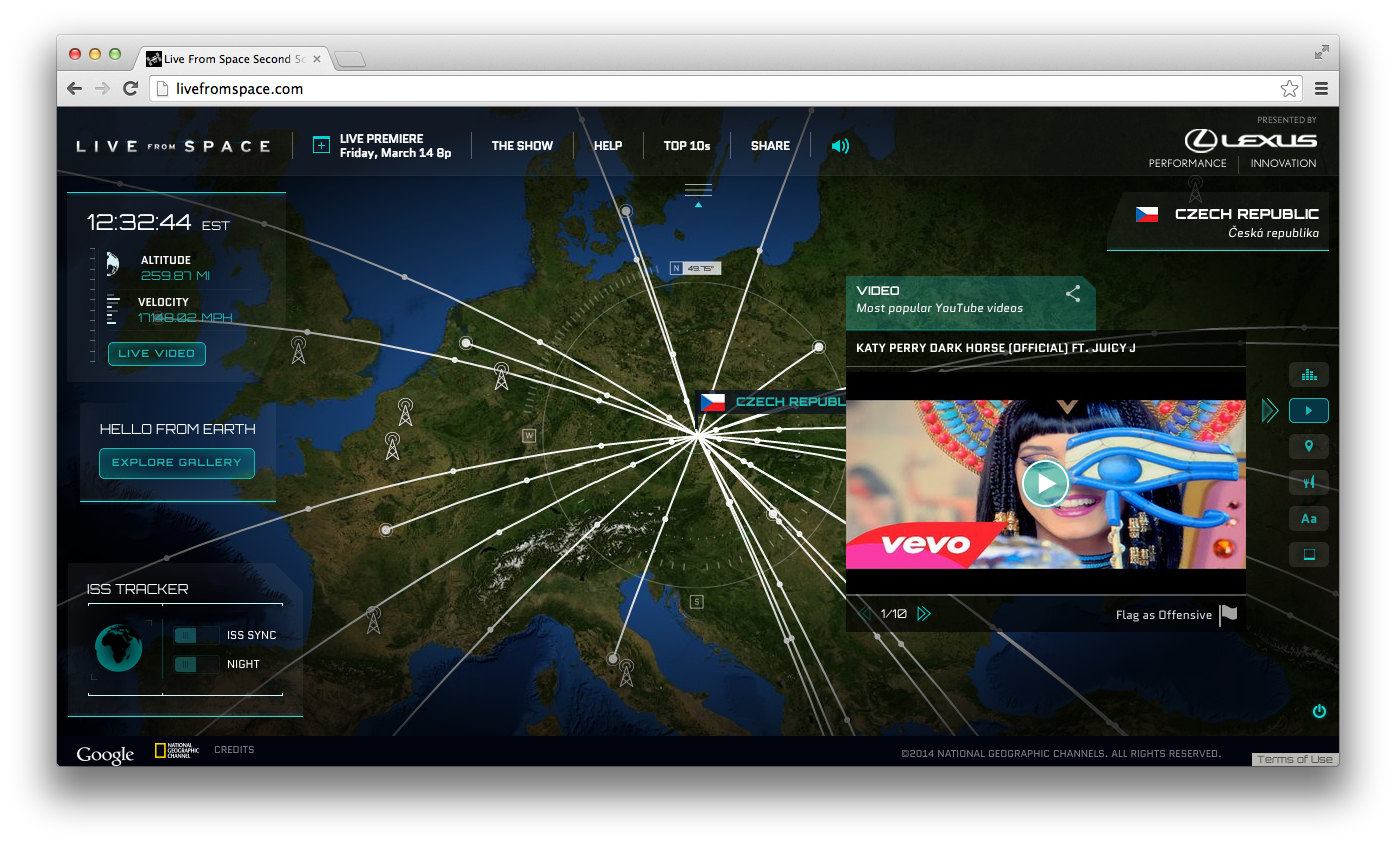
Task: Click the W compass marker on map
Action: [x=529, y=435]
